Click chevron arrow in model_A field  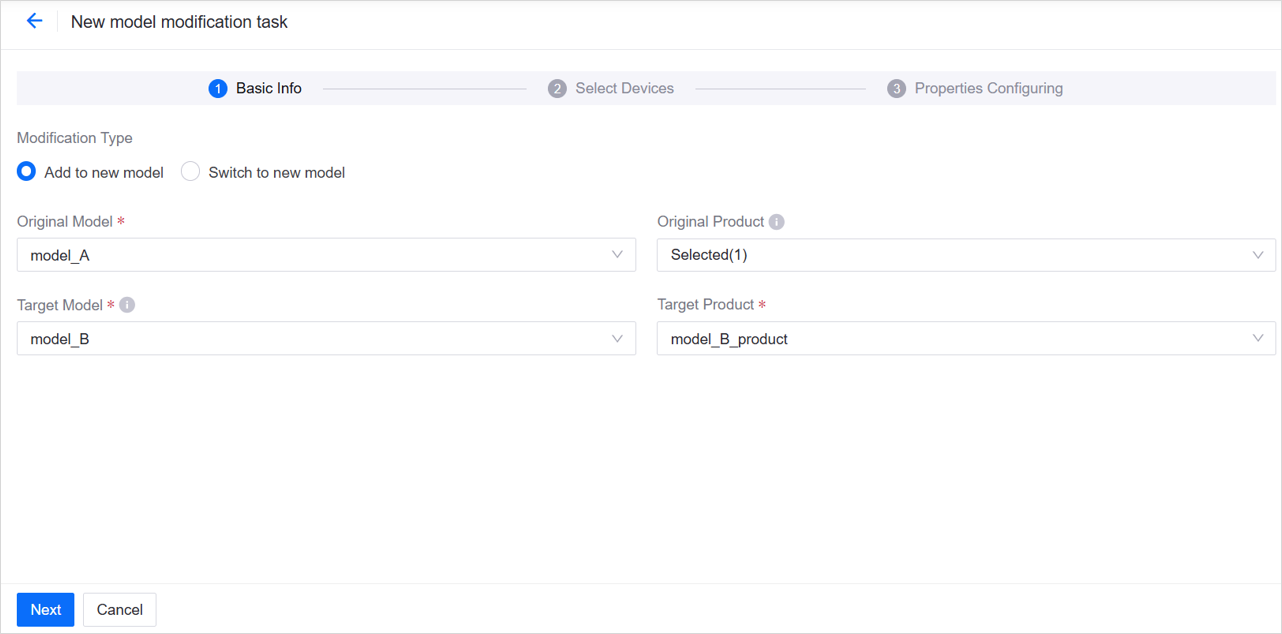pyautogui.click(x=617, y=255)
